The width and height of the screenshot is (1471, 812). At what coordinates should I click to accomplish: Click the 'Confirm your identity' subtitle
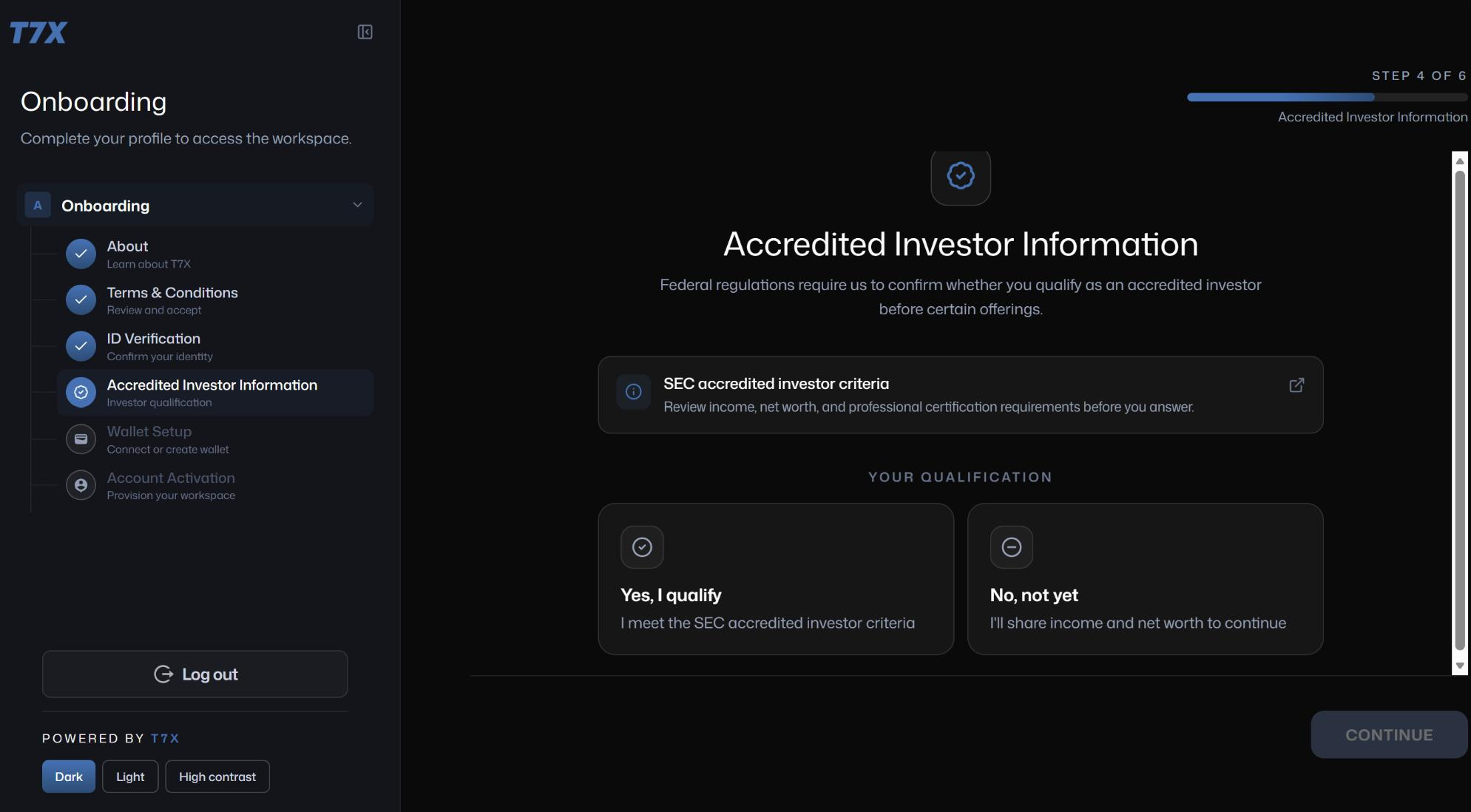pyautogui.click(x=160, y=356)
